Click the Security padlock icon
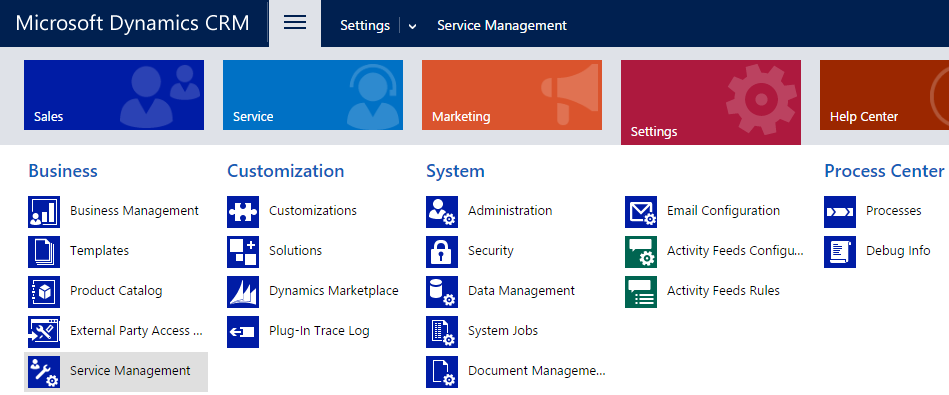 [442, 252]
